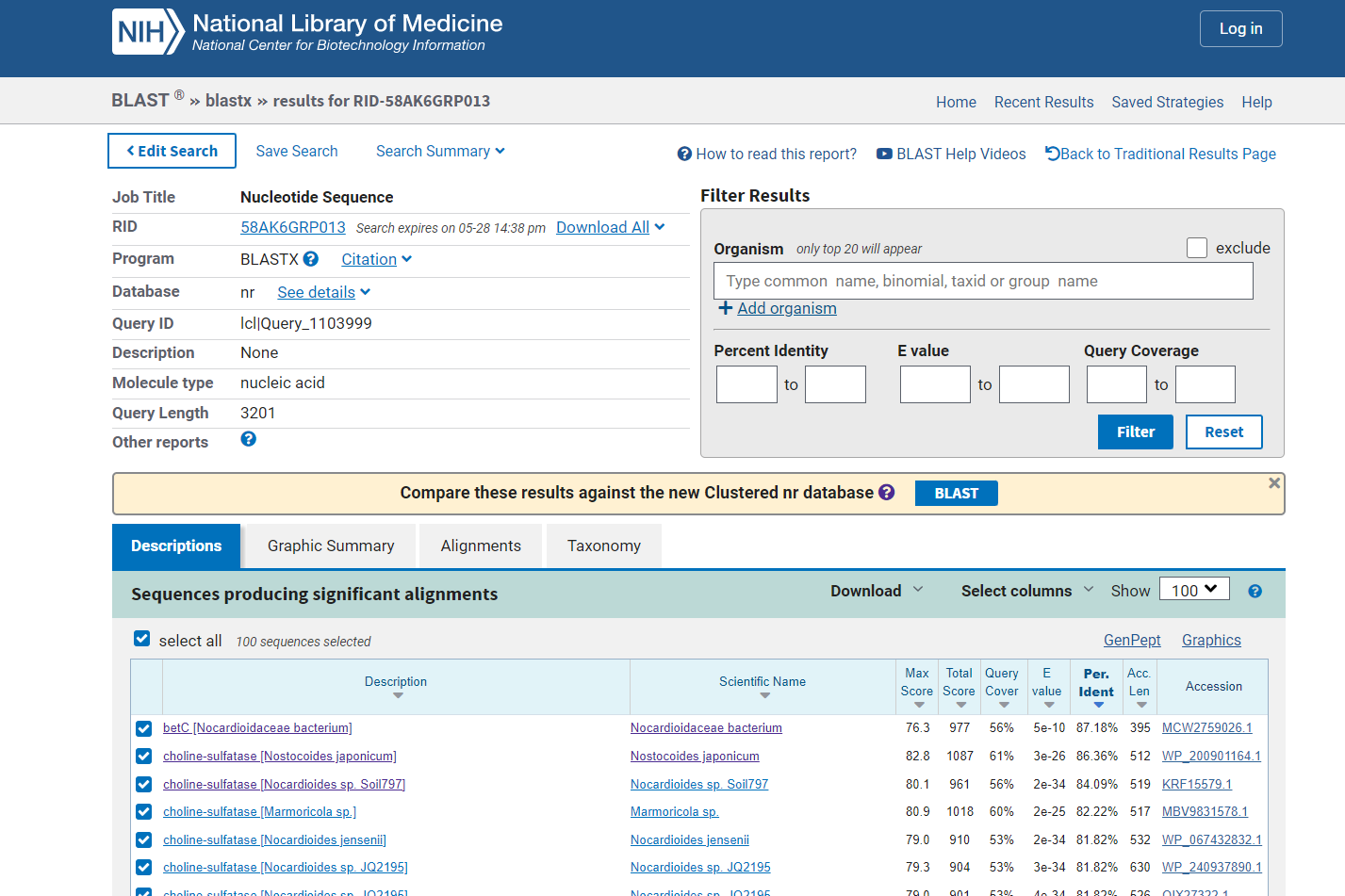1345x896 pixels.
Task: Switch to the Descriptions tab
Action: 176,546
